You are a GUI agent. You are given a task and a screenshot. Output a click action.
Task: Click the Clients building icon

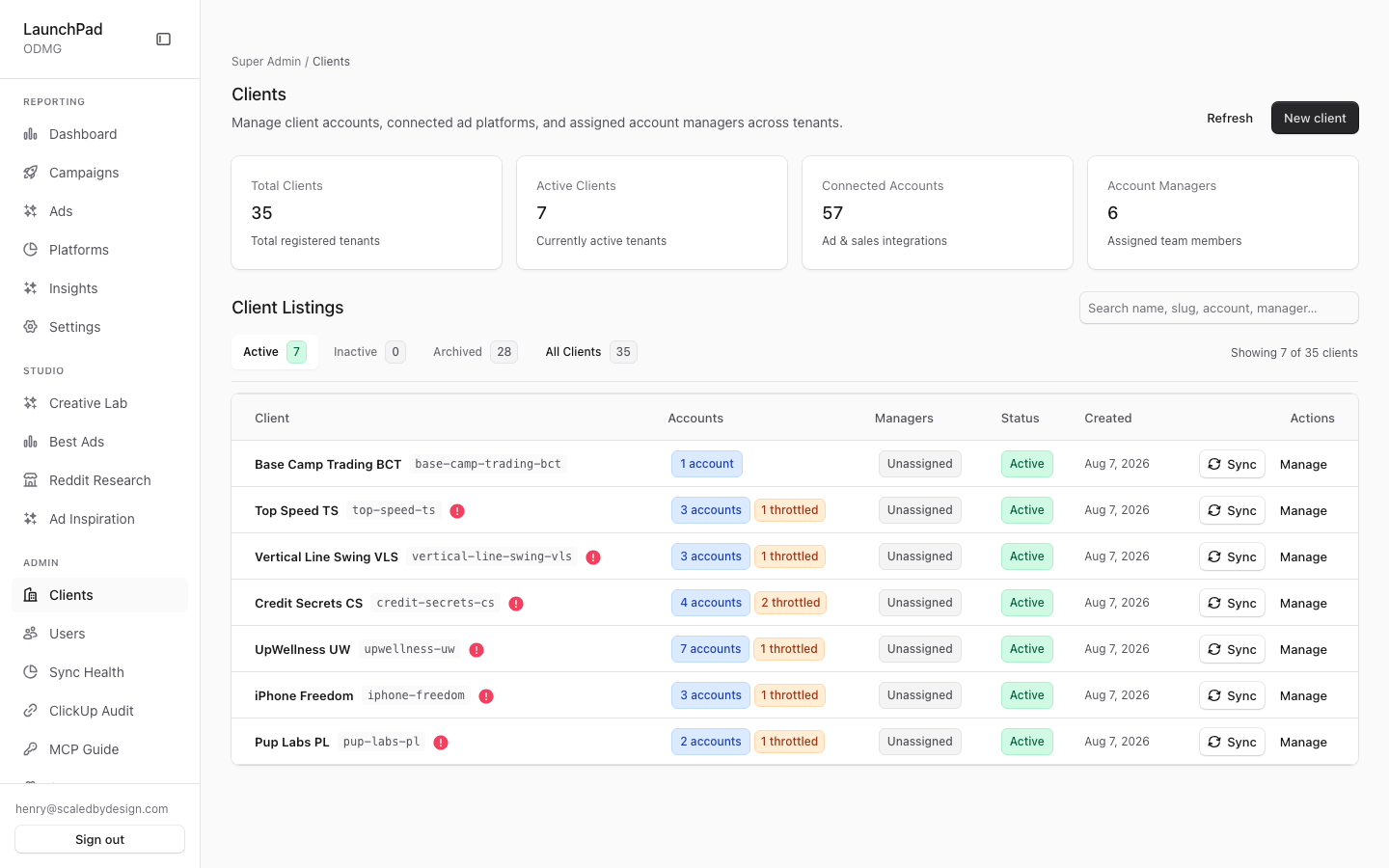click(31, 595)
